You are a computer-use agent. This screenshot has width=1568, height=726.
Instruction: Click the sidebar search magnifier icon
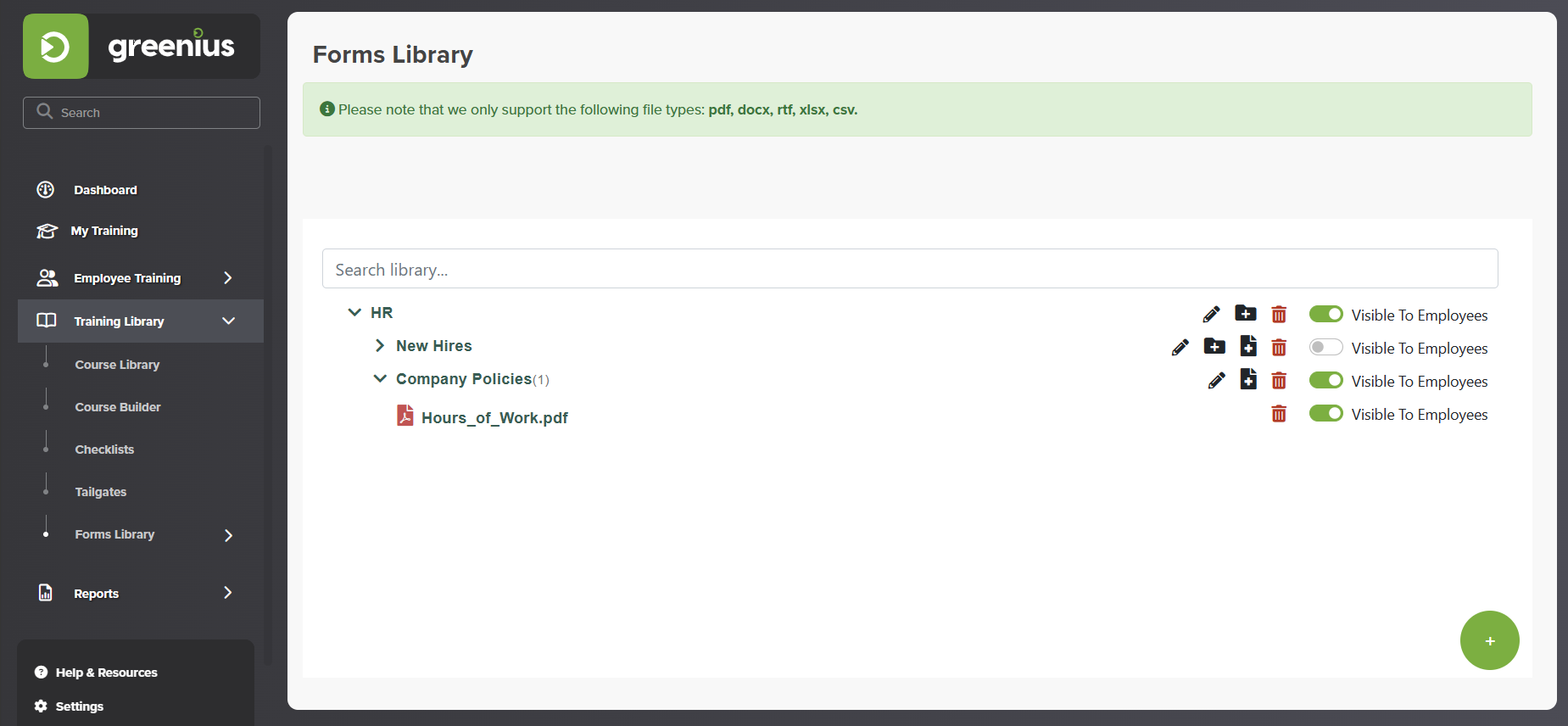coord(45,111)
